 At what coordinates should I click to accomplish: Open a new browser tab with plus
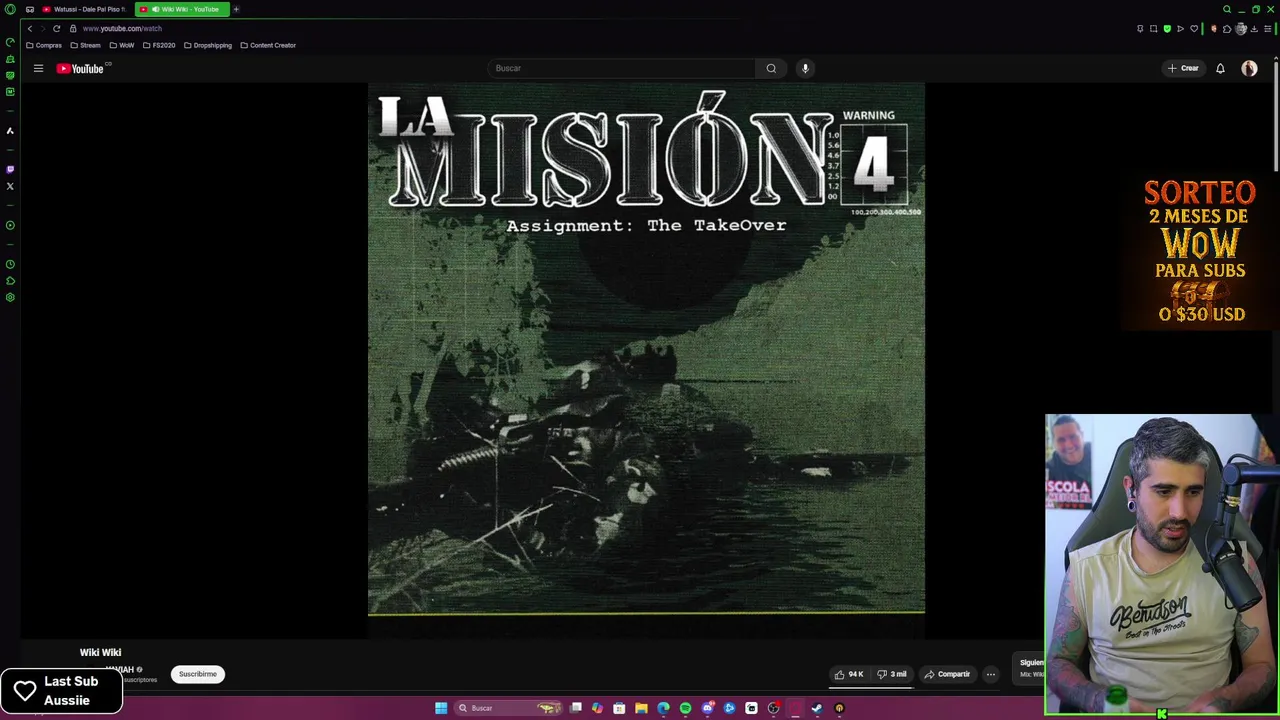pyautogui.click(x=236, y=9)
